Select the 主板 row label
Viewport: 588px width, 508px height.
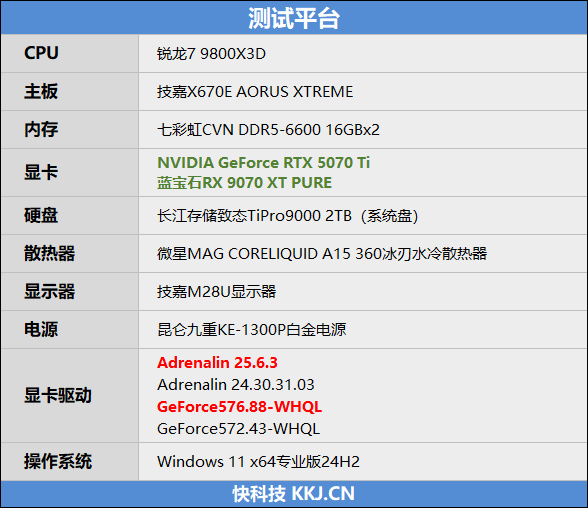tap(41, 91)
